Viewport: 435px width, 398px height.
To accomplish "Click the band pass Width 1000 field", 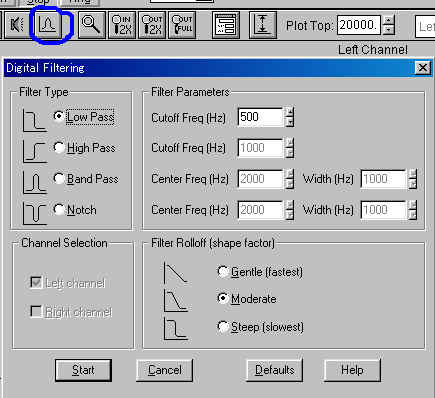I will (x=384, y=179).
